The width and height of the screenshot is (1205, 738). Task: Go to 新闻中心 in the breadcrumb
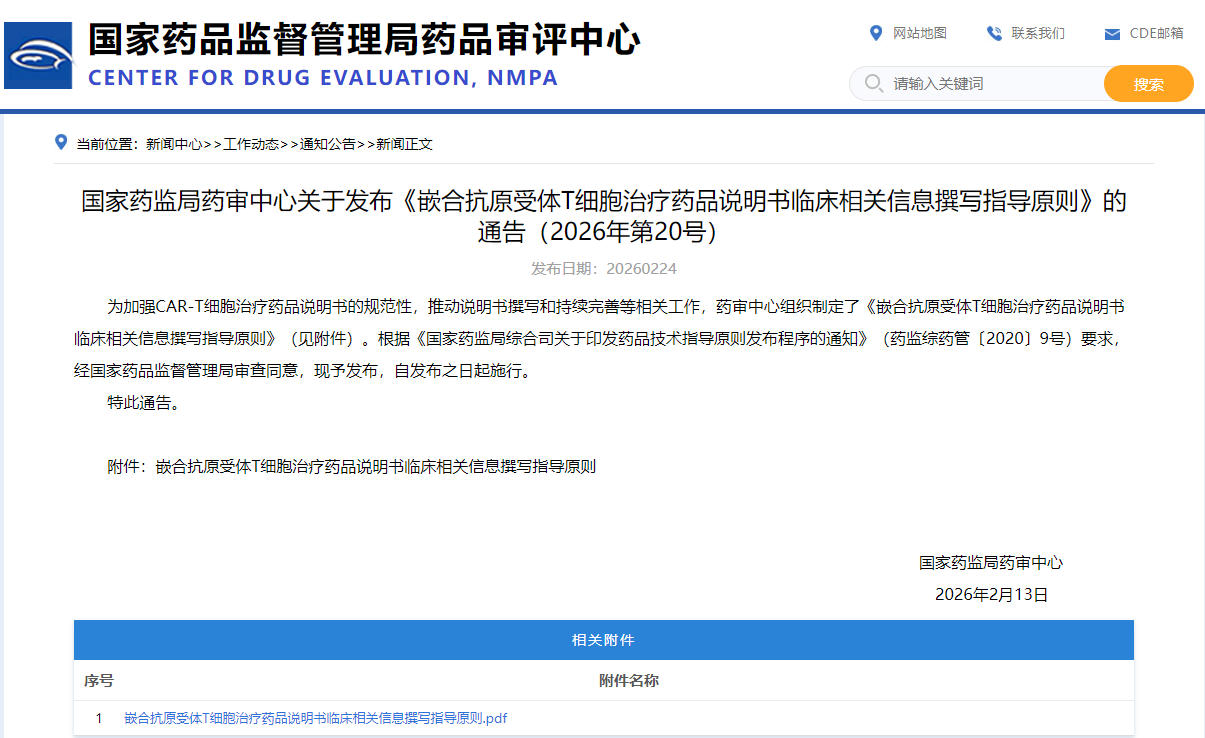[x=174, y=144]
